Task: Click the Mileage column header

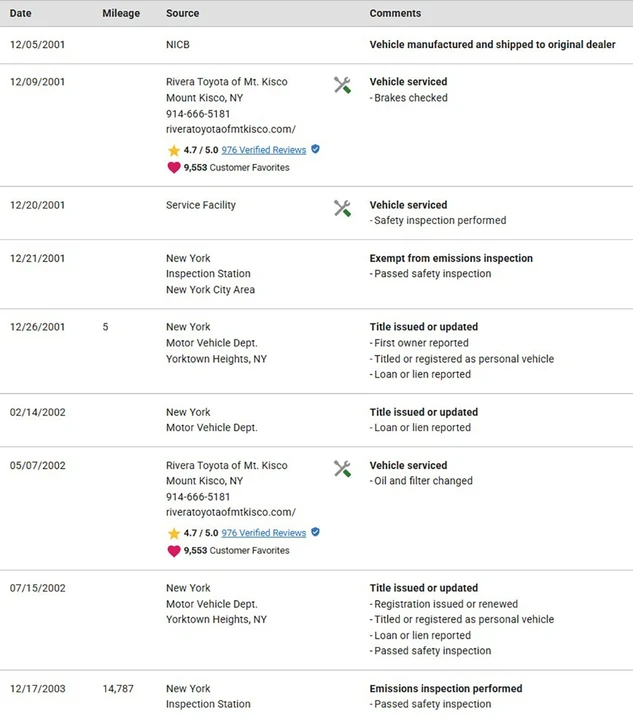Action: click(x=121, y=13)
